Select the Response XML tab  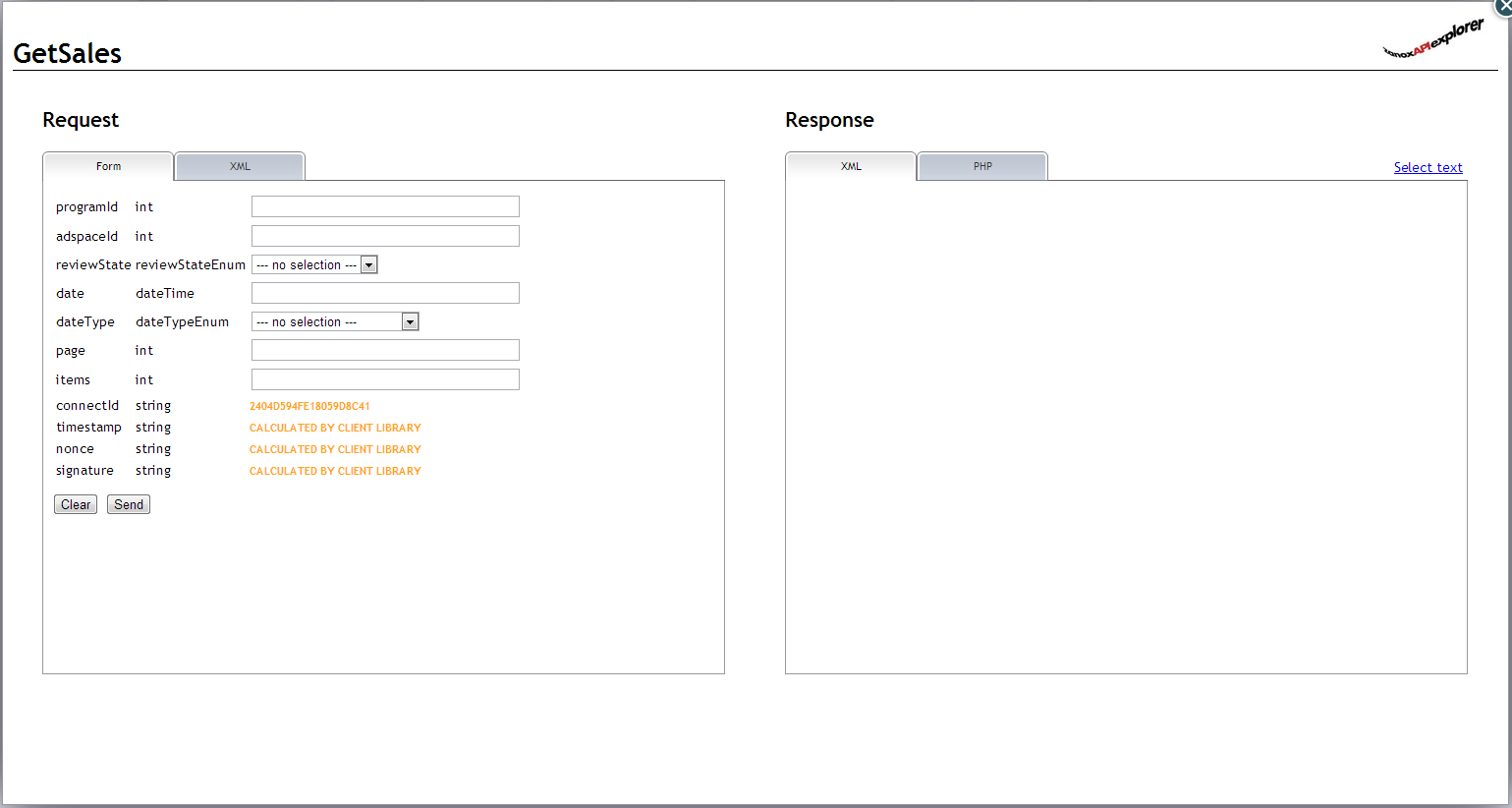tap(851, 166)
